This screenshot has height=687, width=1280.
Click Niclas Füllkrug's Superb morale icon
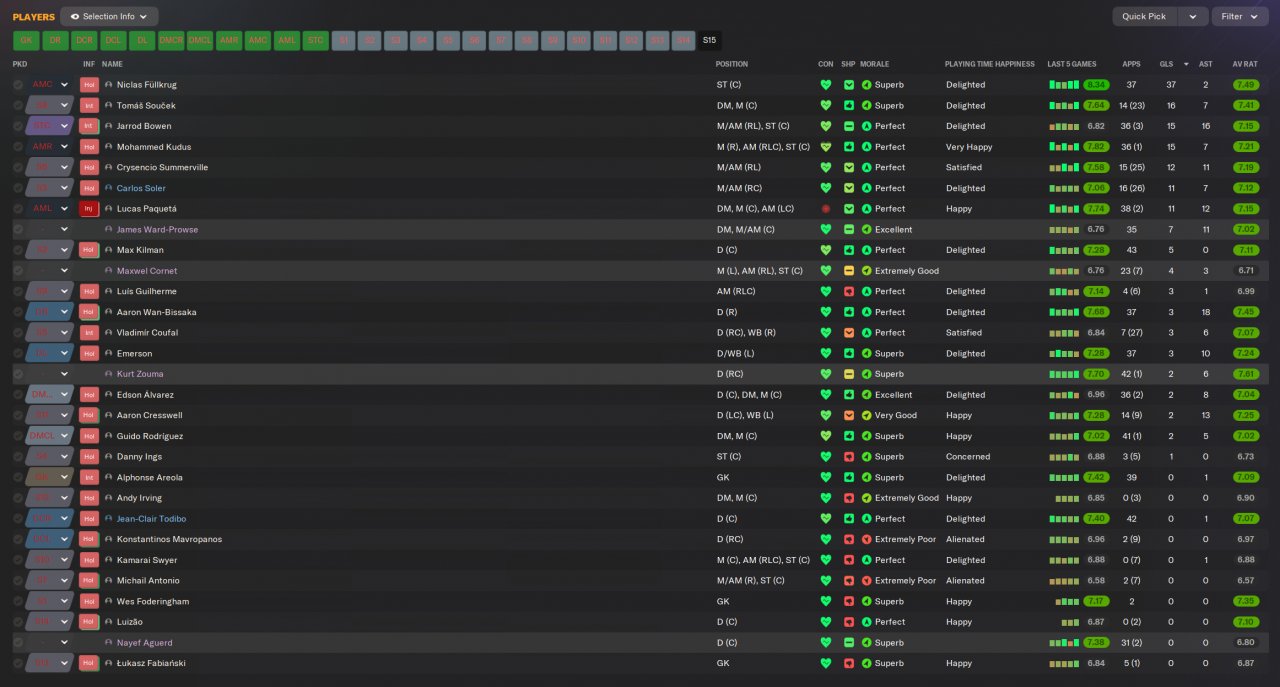tap(867, 85)
